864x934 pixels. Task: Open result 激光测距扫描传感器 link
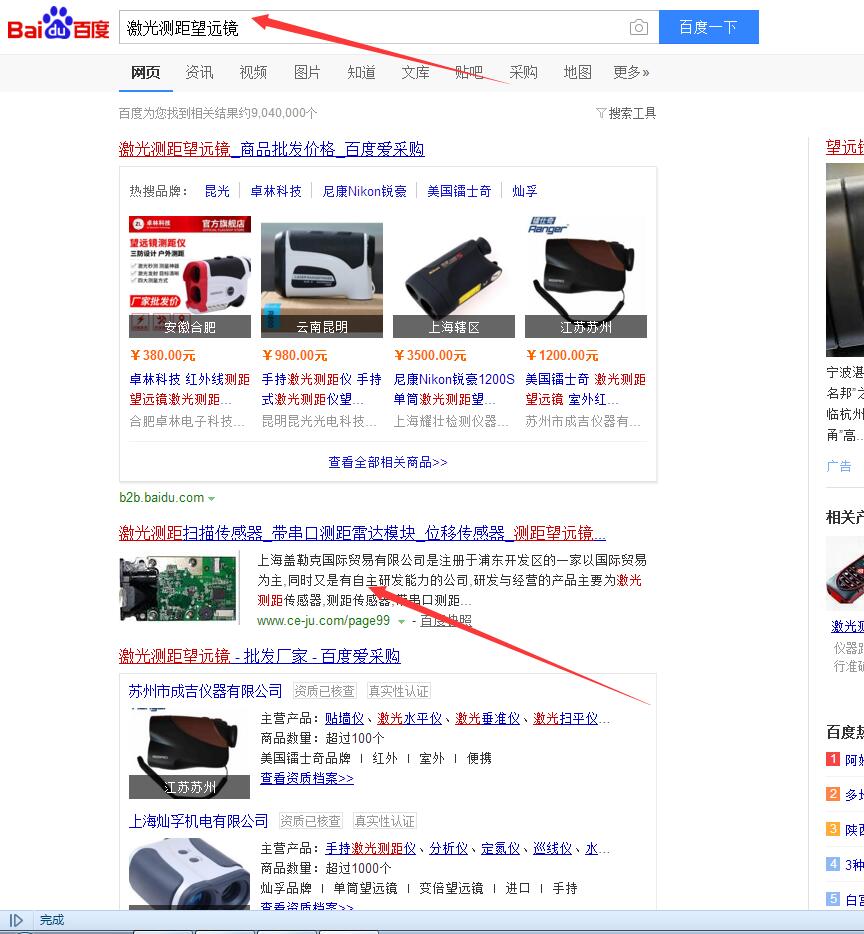coord(362,533)
